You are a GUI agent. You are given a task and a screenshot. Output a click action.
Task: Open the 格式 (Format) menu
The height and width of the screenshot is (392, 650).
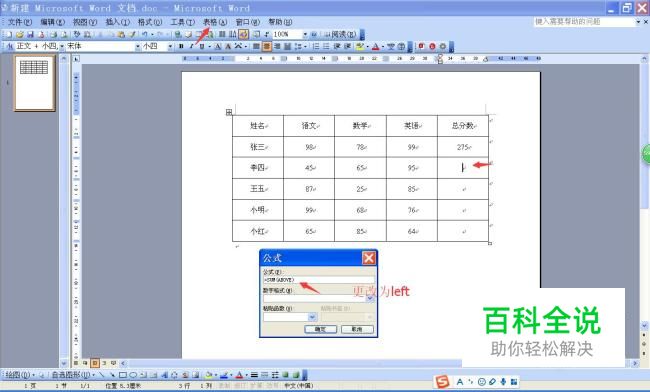click(150, 22)
